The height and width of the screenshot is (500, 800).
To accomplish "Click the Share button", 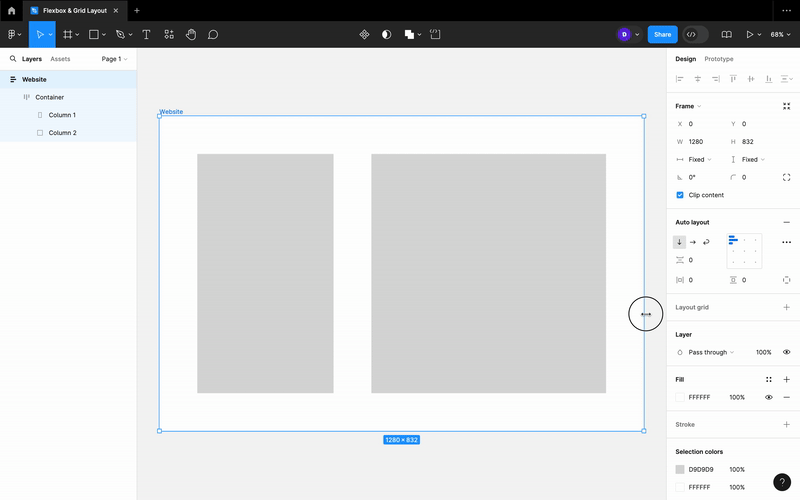I will (662, 34).
